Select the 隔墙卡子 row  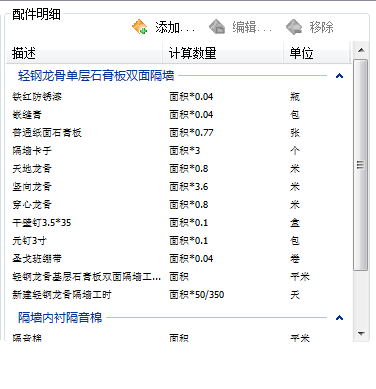click(x=179, y=151)
